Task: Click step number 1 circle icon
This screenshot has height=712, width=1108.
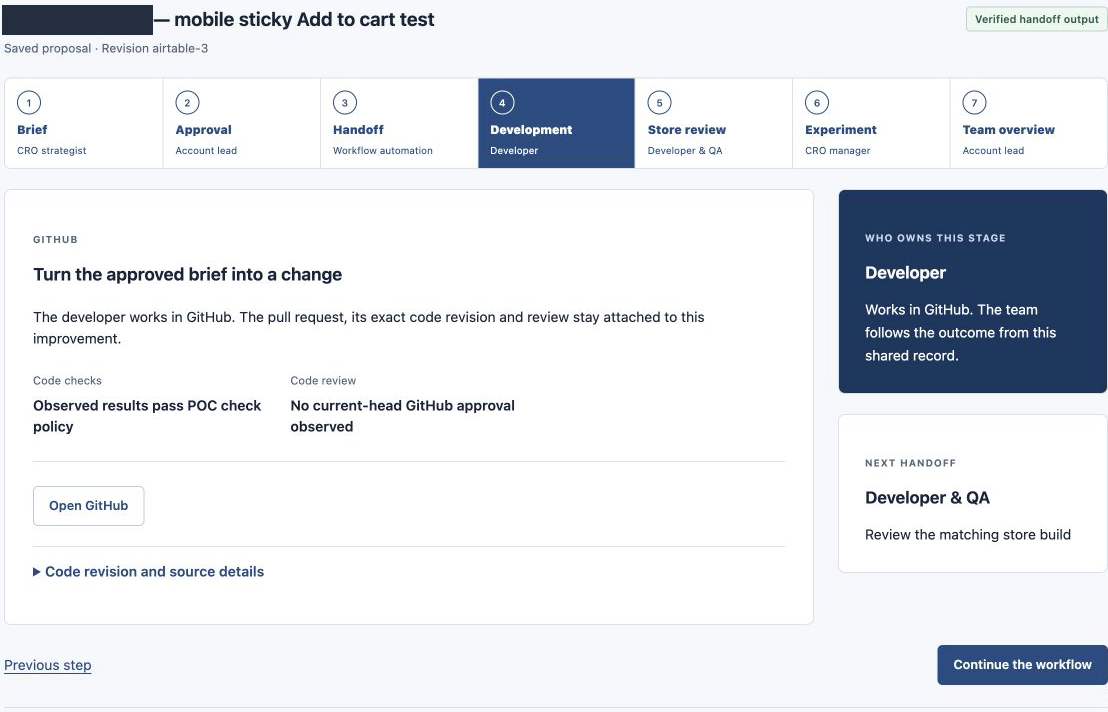Action: tap(29, 102)
